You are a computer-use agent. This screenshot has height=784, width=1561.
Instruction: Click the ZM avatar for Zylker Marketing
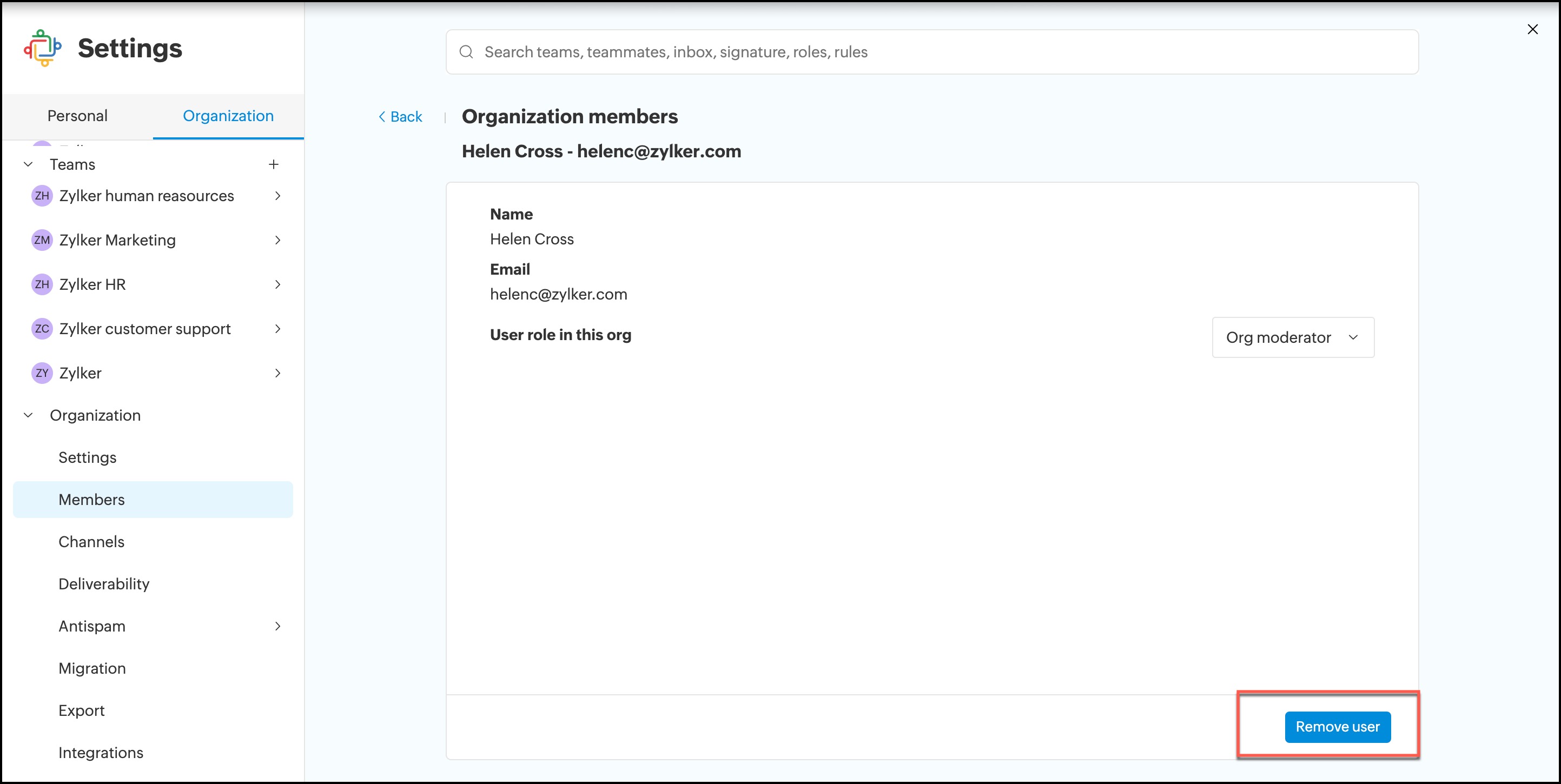42,240
